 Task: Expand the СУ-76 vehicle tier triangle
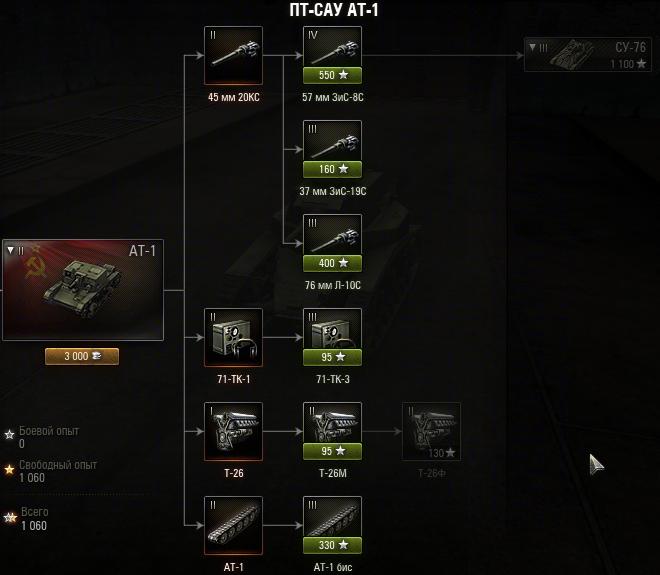(x=532, y=47)
